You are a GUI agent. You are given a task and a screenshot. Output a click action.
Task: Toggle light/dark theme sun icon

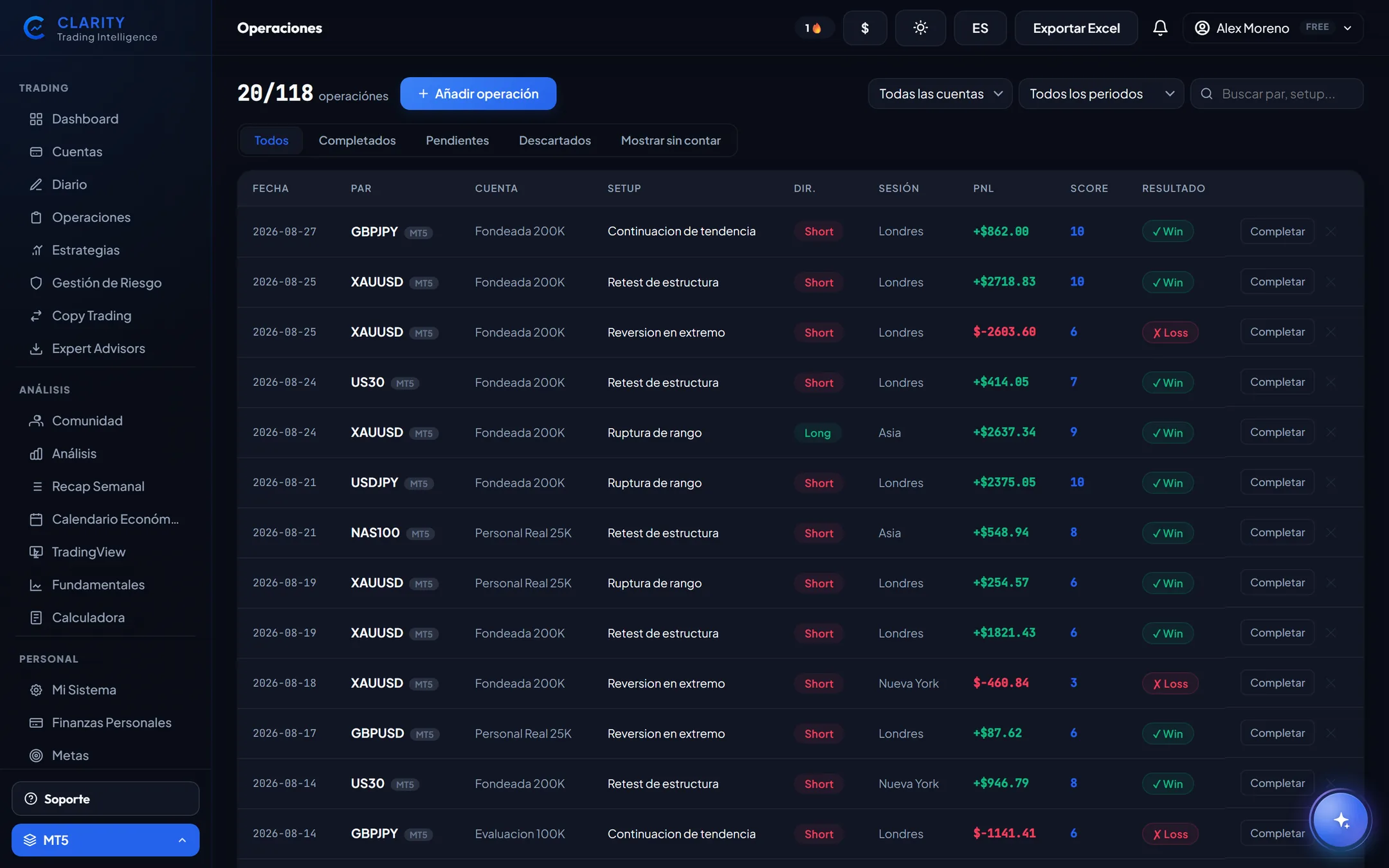click(x=920, y=28)
